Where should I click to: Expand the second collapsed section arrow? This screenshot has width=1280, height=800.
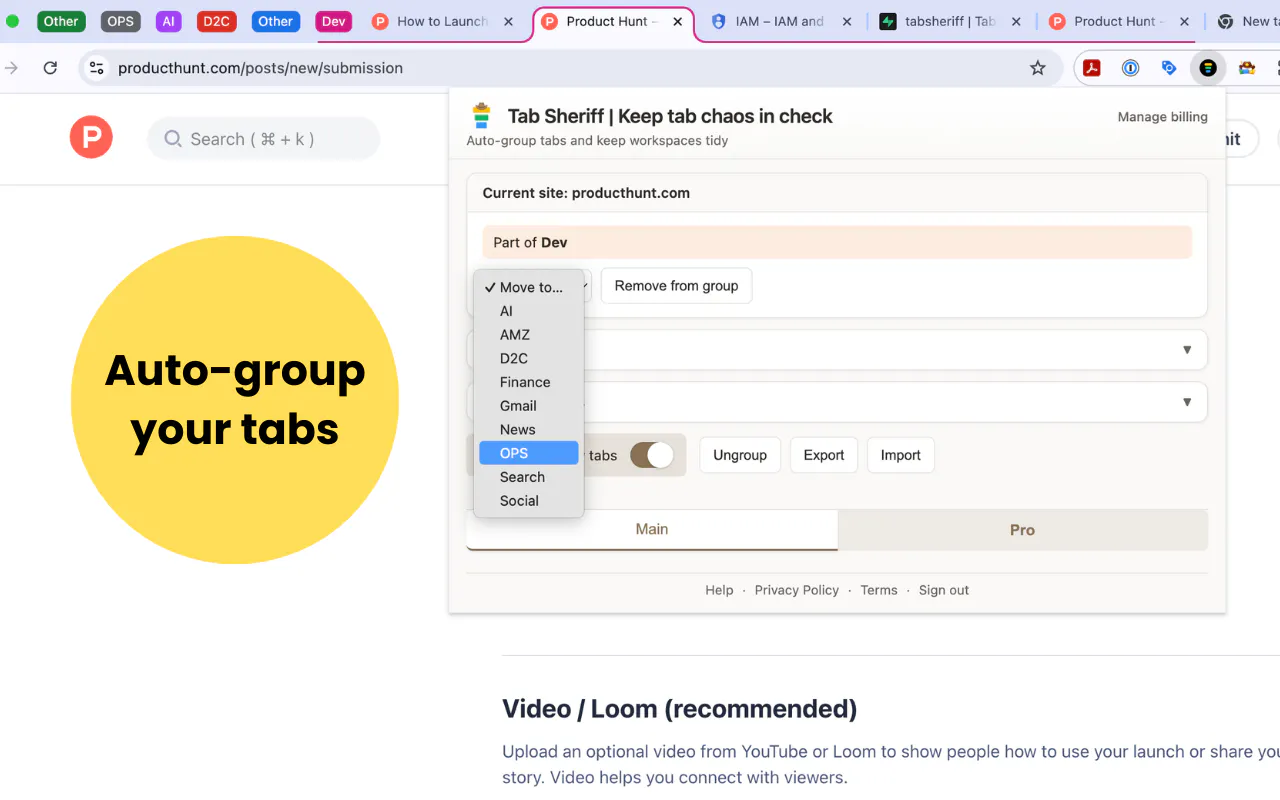click(1187, 402)
